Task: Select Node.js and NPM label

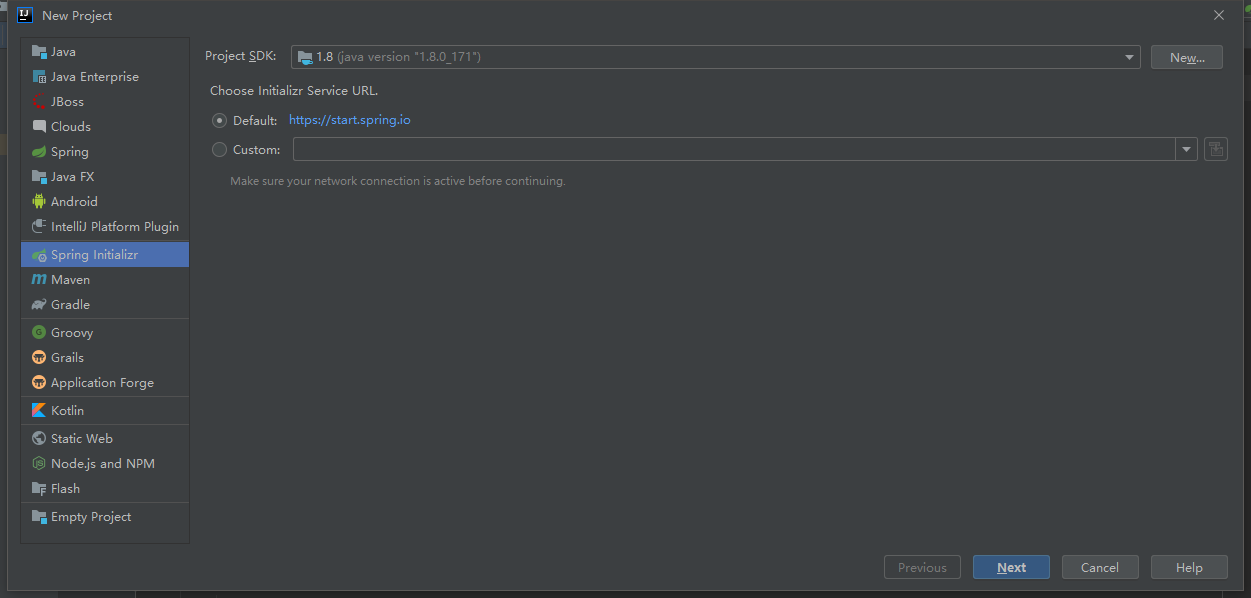Action: point(103,464)
